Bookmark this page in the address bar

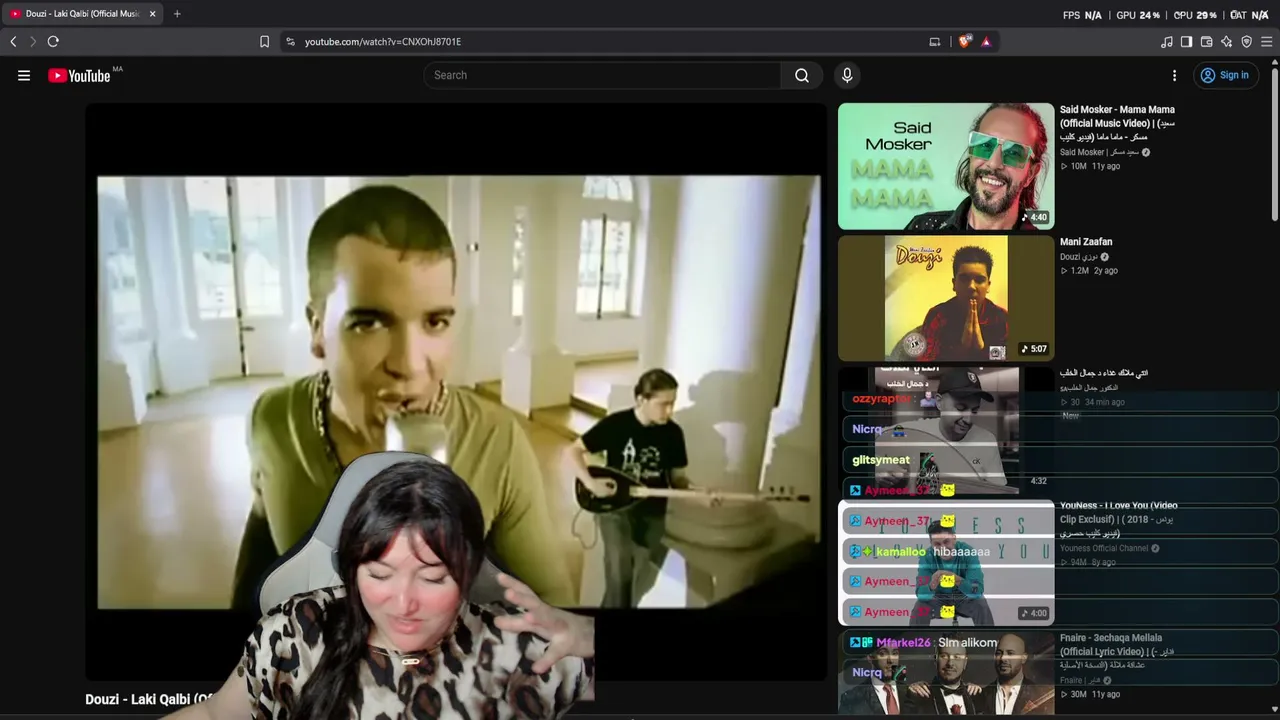264,42
